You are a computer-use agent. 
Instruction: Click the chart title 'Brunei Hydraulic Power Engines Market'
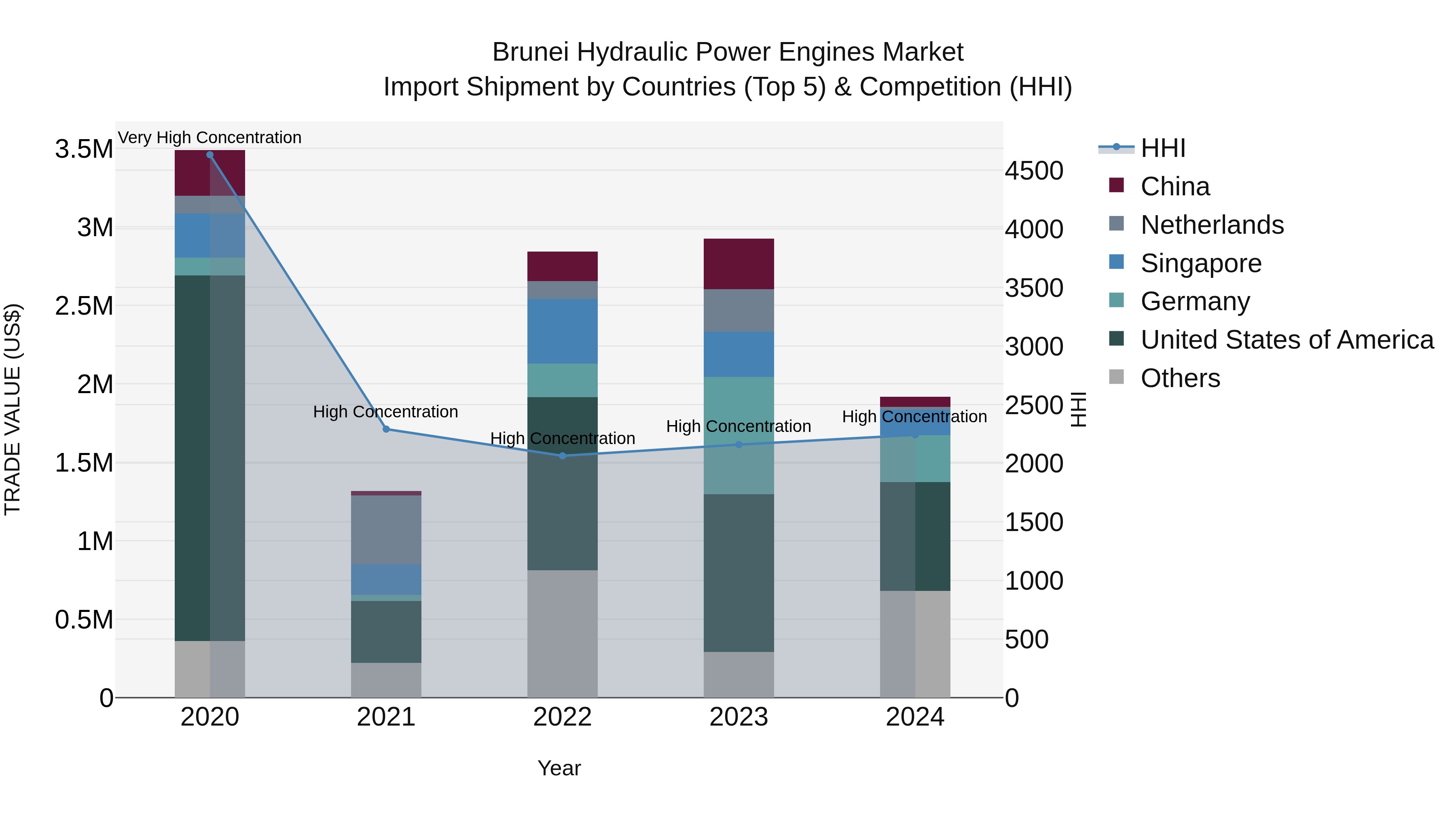click(728, 52)
